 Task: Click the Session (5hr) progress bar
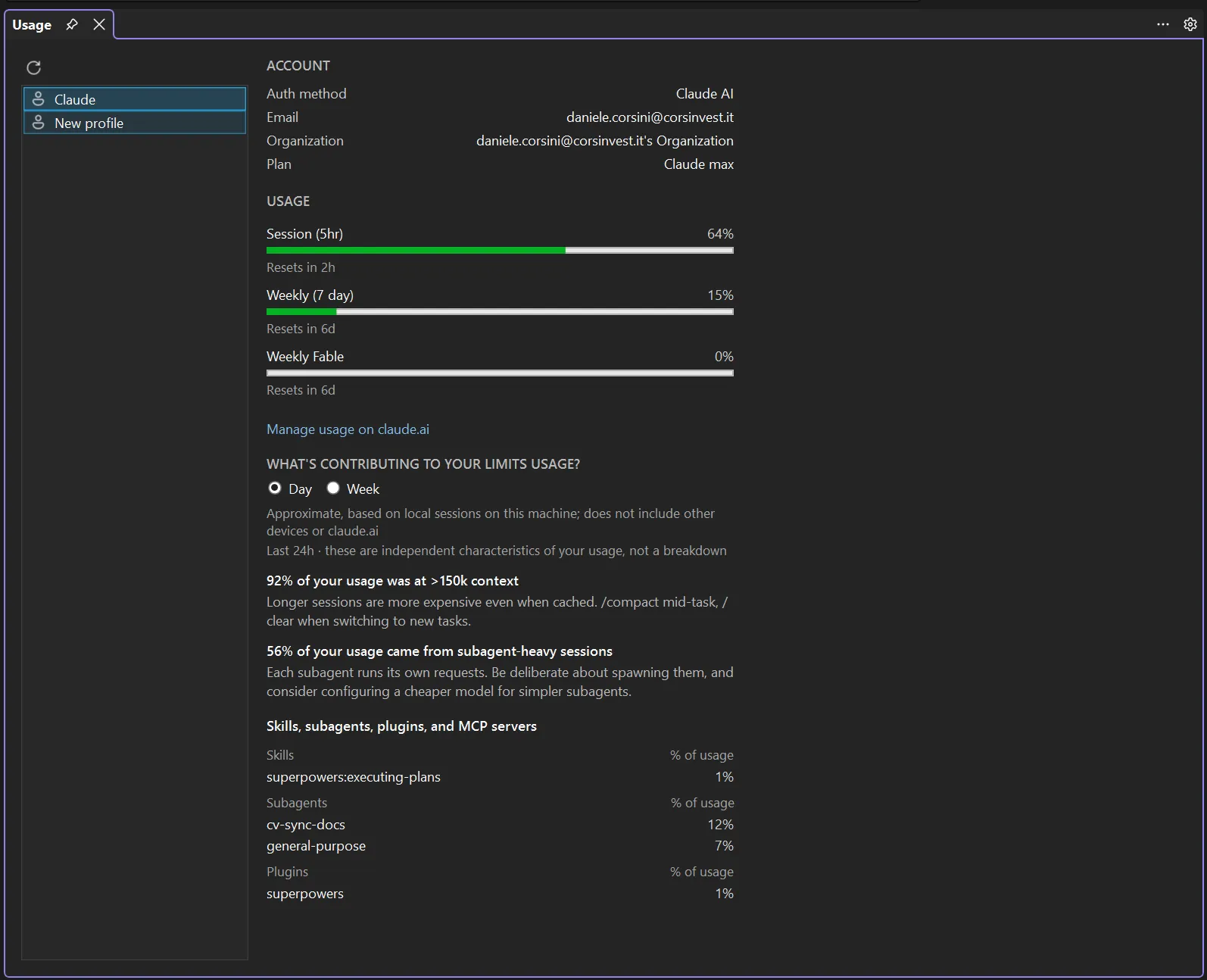500,250
